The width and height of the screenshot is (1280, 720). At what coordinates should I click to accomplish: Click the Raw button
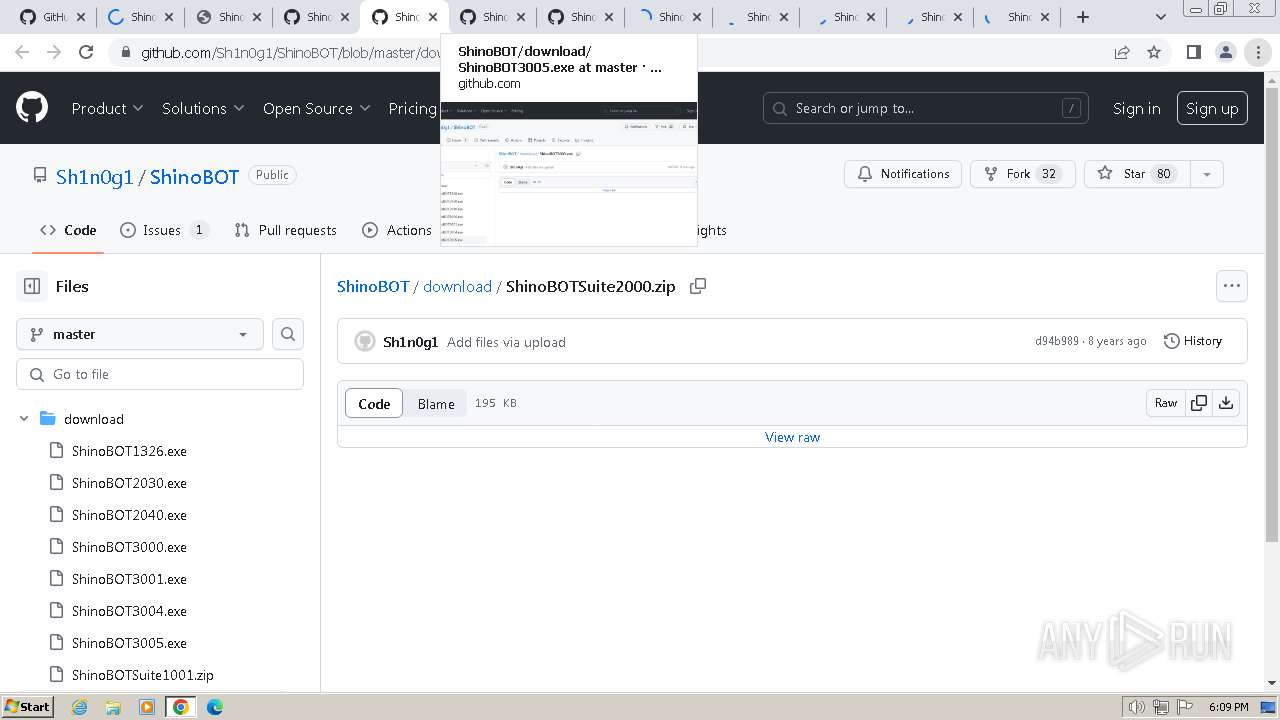click(x=1166, y=403)
